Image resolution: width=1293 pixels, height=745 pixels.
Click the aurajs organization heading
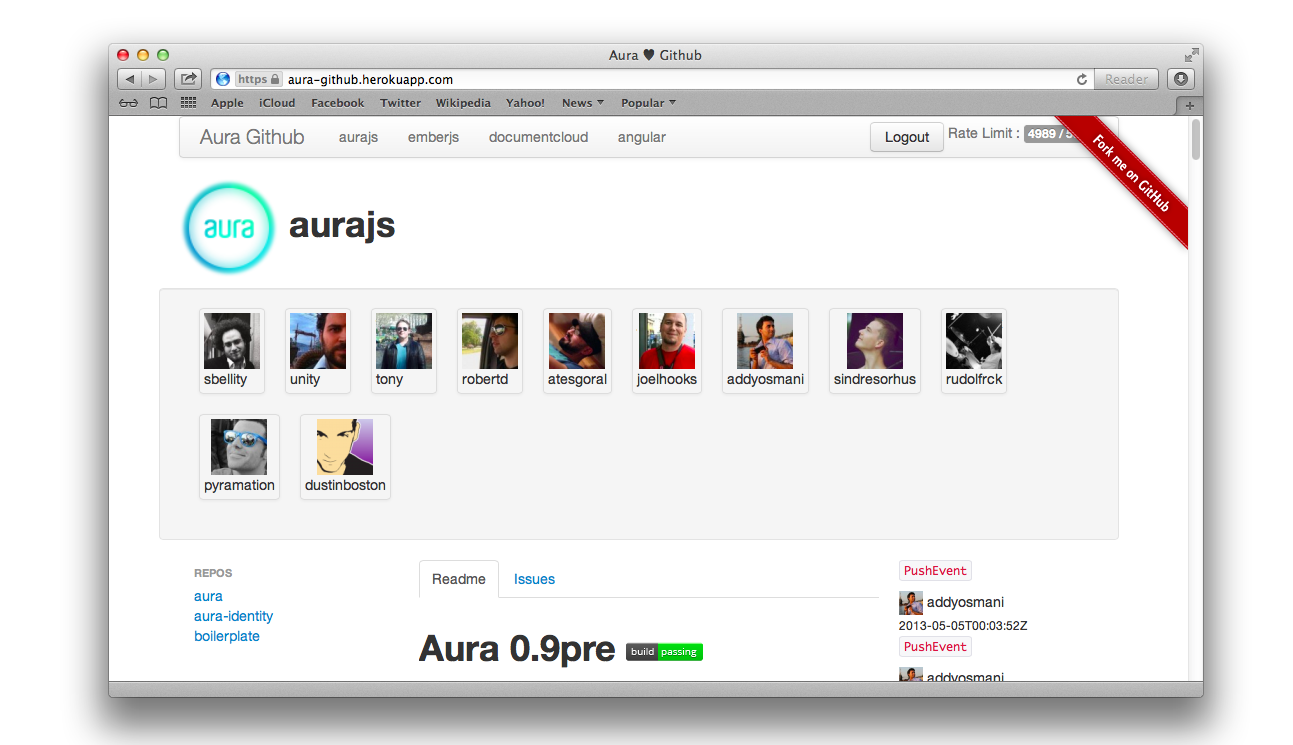coord(342,226)
